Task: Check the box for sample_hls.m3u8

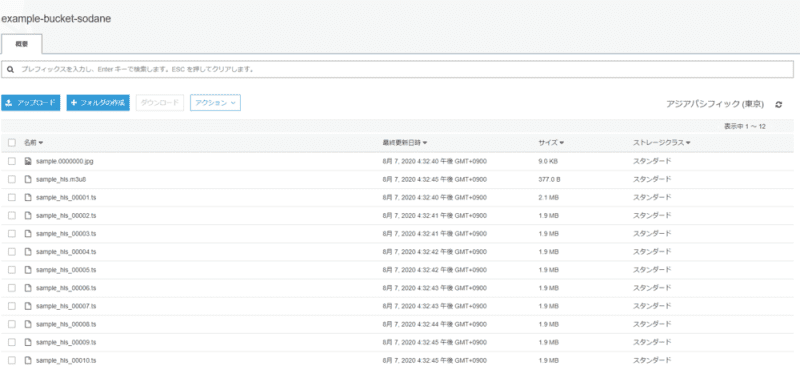Action: click(12, 180)
